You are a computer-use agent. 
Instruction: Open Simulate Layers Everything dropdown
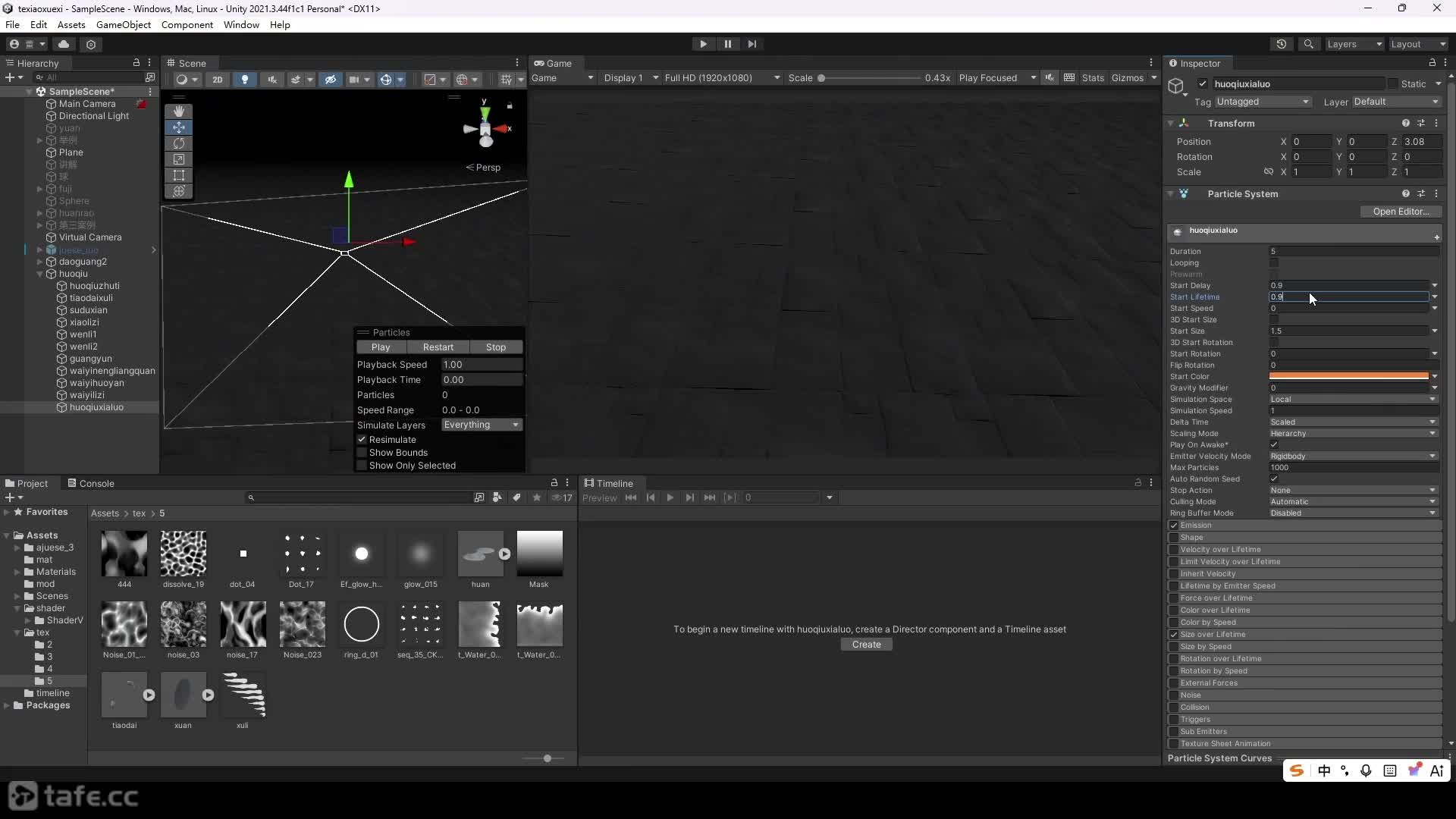pyautogui.click(x=482, y=425)
